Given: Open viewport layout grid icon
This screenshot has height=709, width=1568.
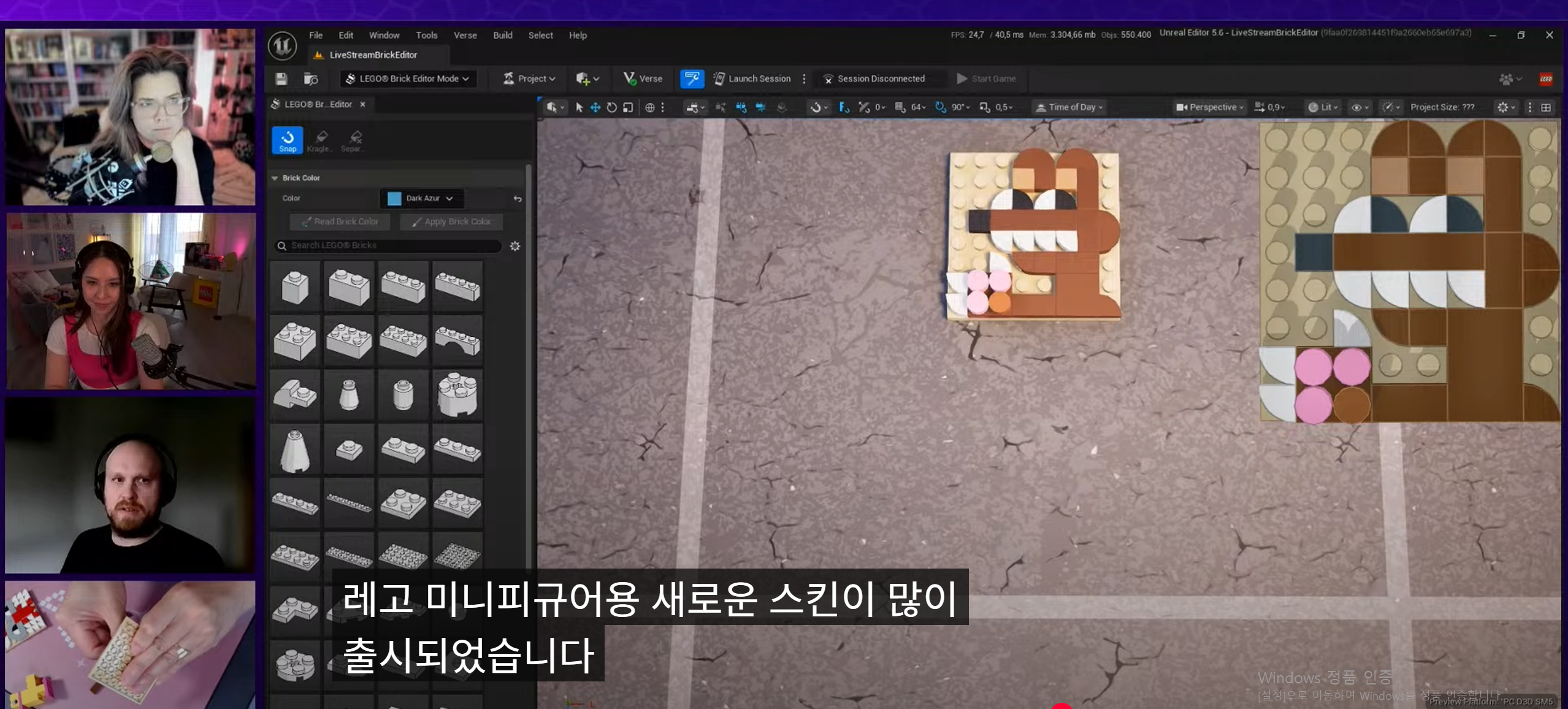Looking at the screenshot, I should pos(1546,107).
